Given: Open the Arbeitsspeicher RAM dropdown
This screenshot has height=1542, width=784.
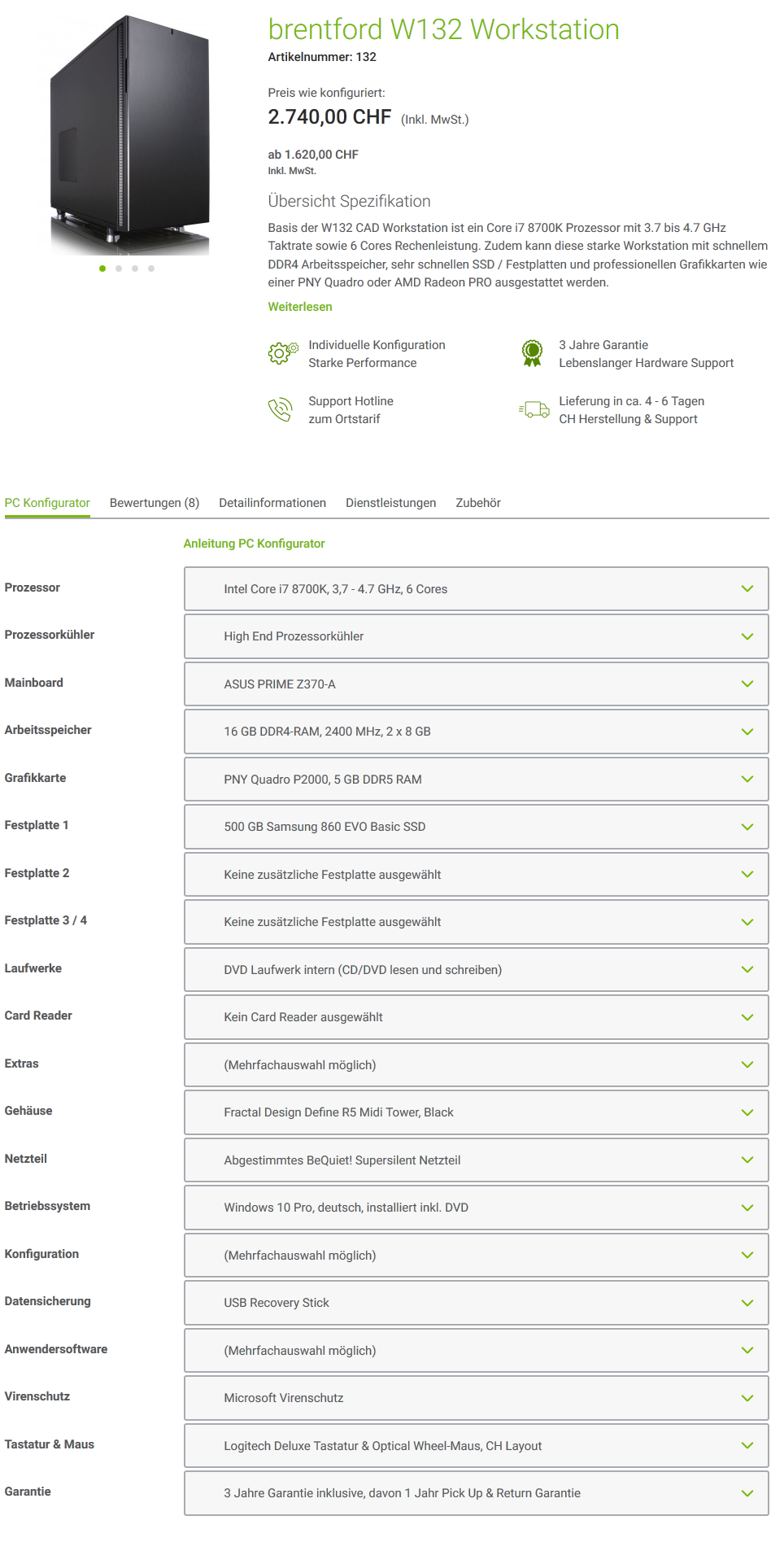Looking at the screenshot, I should (476, 732).
